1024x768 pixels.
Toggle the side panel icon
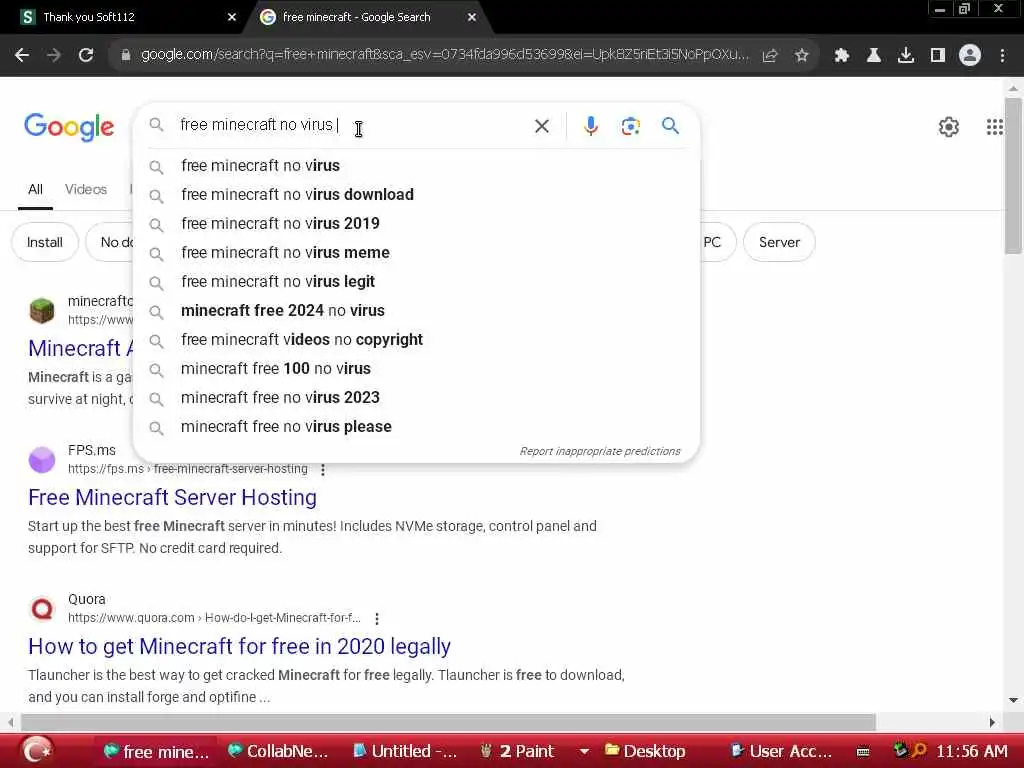(938, 56)
